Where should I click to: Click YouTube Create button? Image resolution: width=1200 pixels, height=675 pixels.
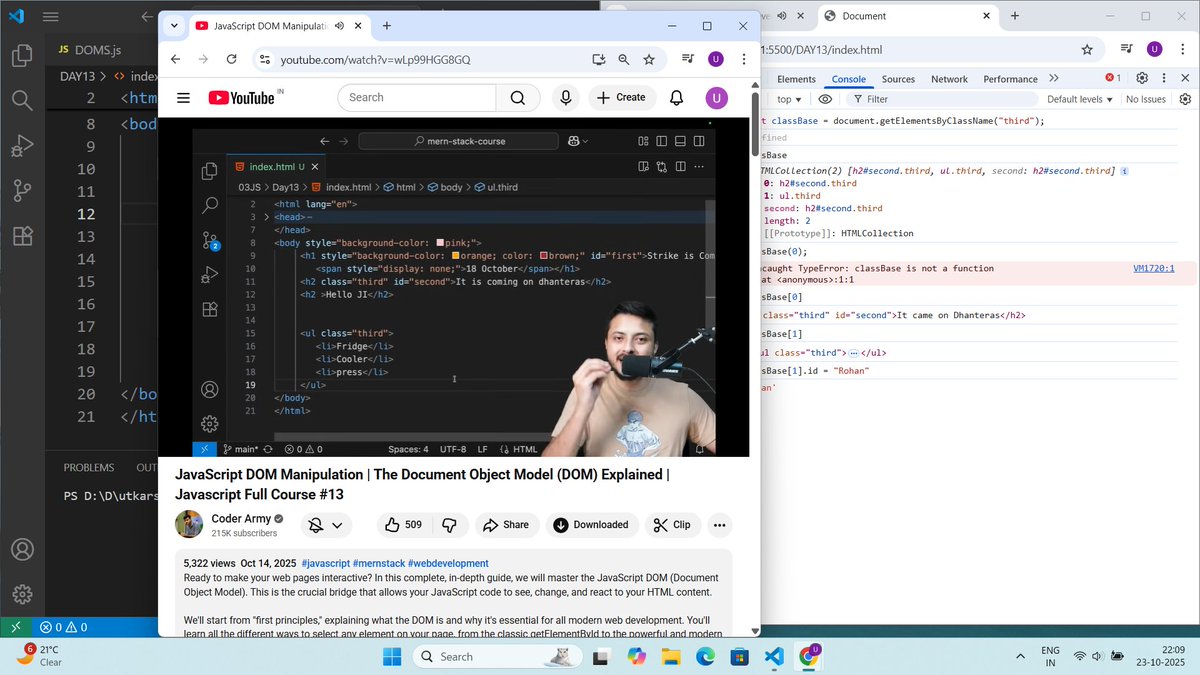click(x=621, y=97)
